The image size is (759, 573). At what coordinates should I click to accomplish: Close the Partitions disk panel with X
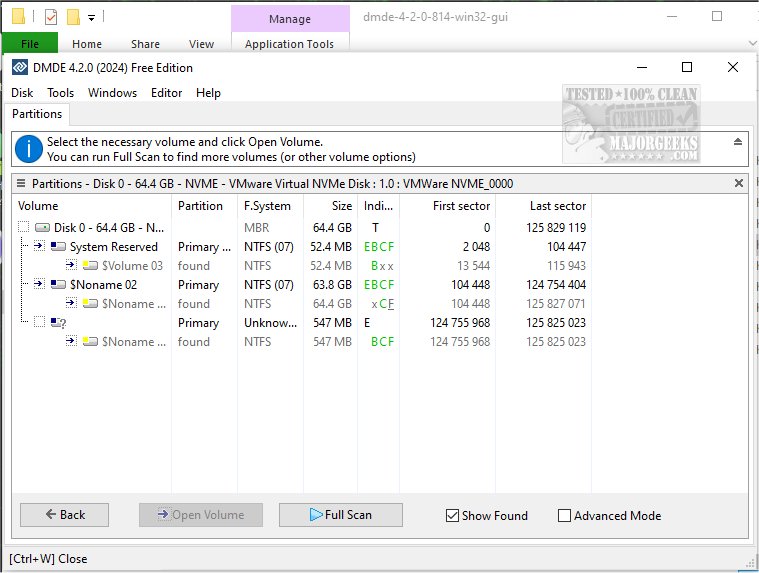coord(739,183)
